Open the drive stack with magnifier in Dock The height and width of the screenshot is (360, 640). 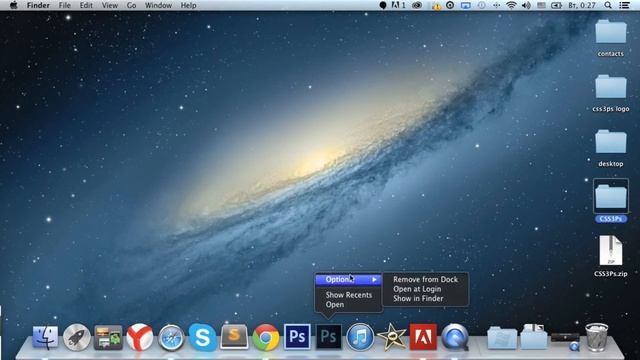565,341
